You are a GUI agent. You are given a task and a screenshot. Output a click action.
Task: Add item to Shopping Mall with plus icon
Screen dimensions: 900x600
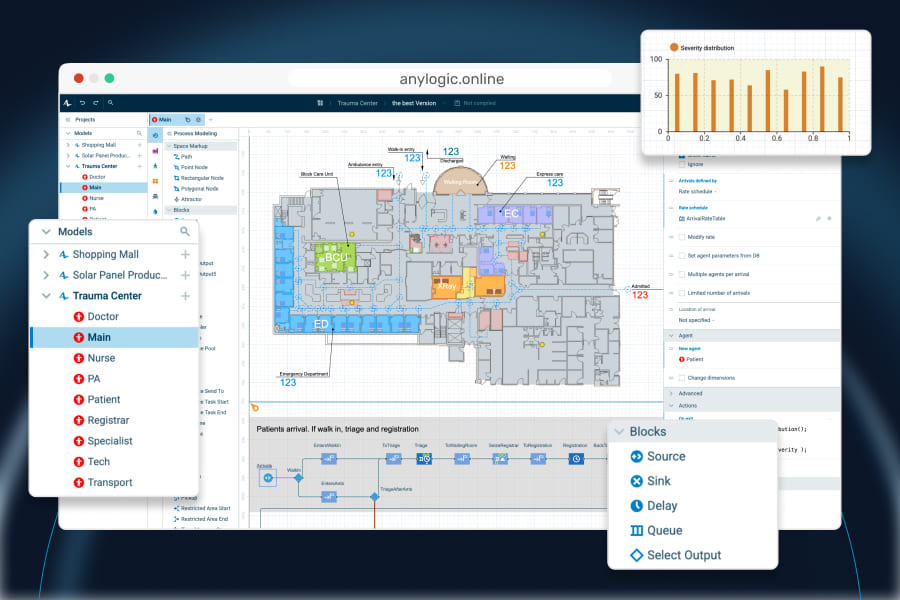pyautogui.click(x=185, y=254)
